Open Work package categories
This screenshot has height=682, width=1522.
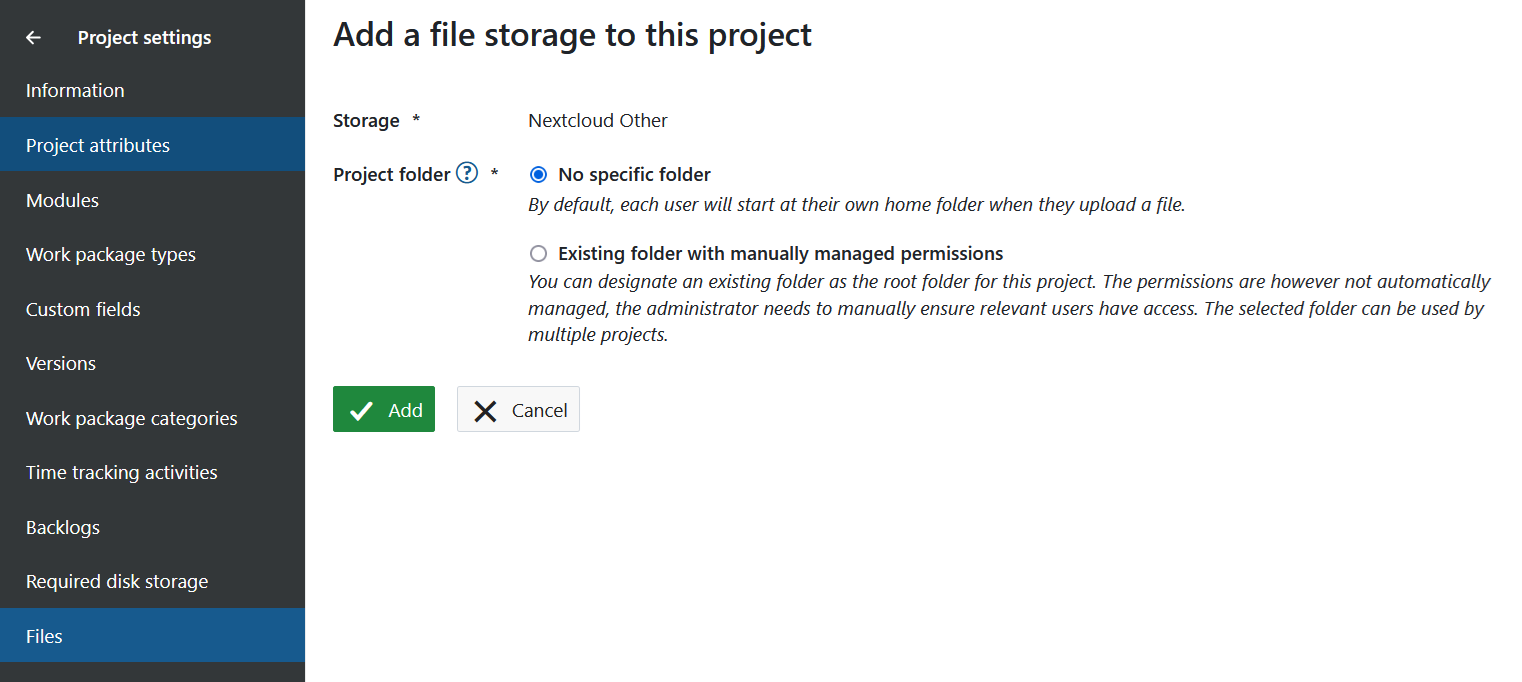(x=132, y=418)
